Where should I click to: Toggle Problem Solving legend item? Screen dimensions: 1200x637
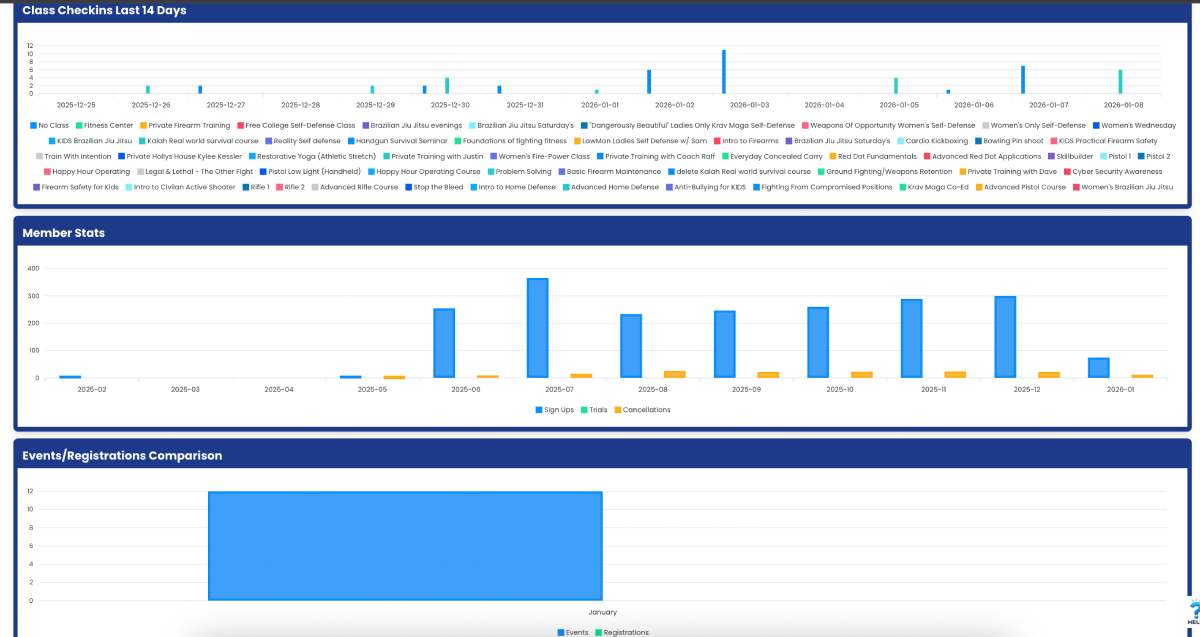pyautogui.click(x=519, y=171)
